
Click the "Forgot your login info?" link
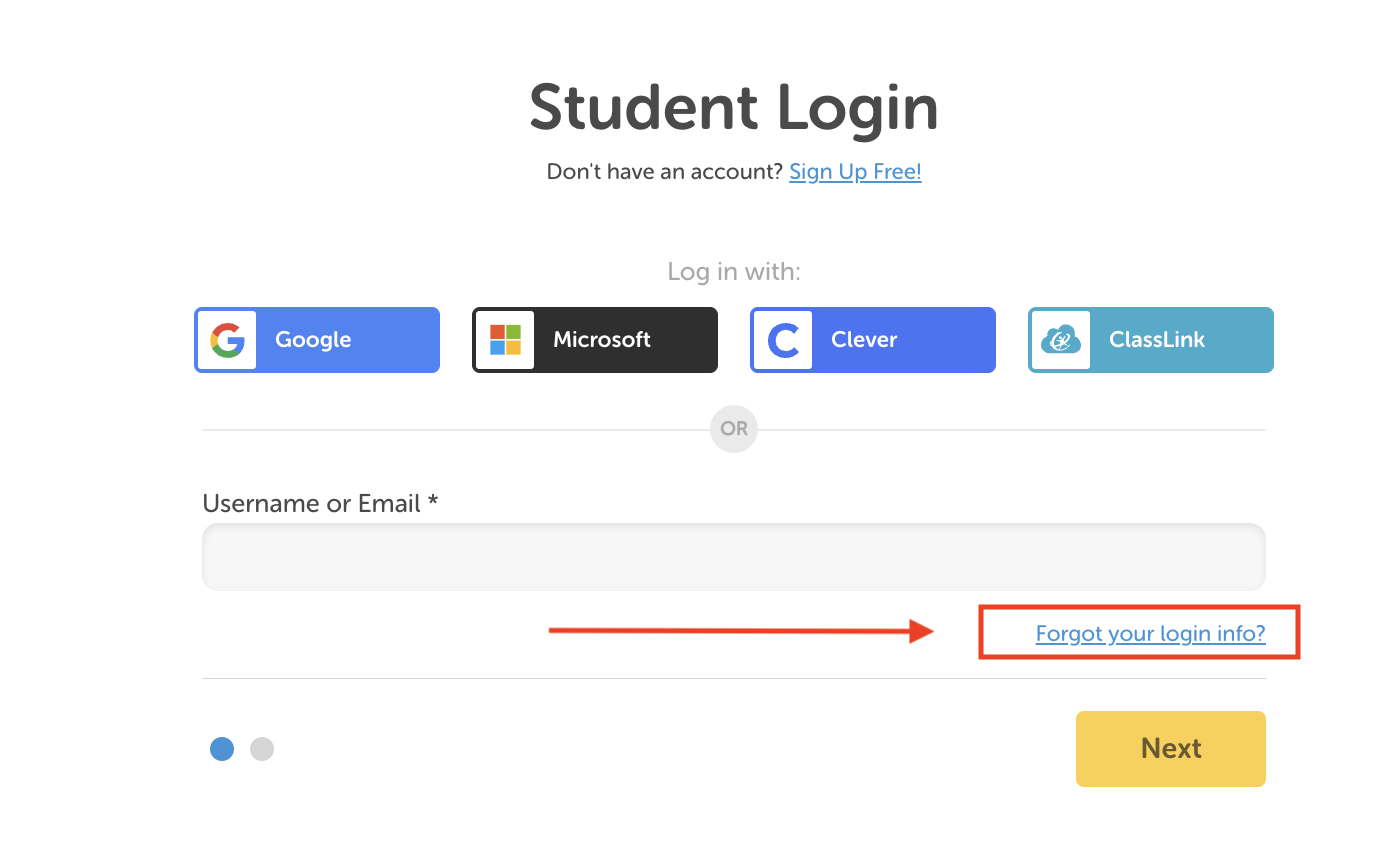[1150, 634]
